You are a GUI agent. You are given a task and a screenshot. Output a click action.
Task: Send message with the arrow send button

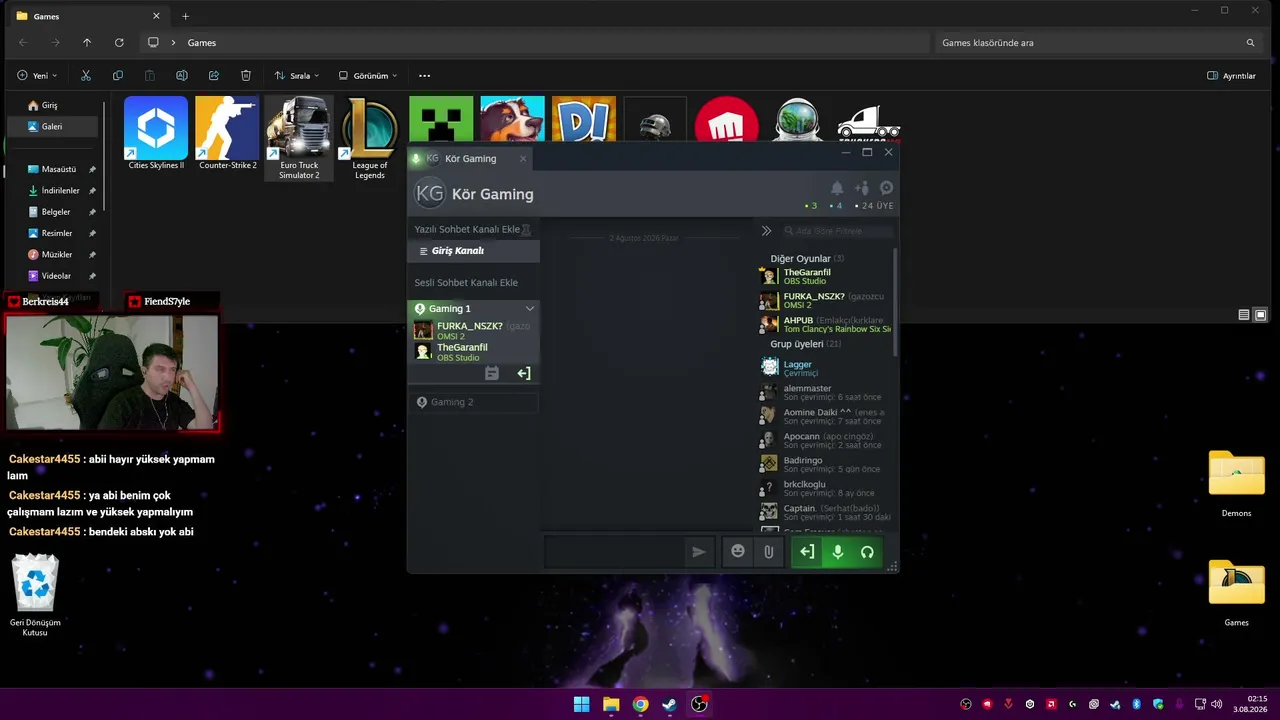pos(699,552)
